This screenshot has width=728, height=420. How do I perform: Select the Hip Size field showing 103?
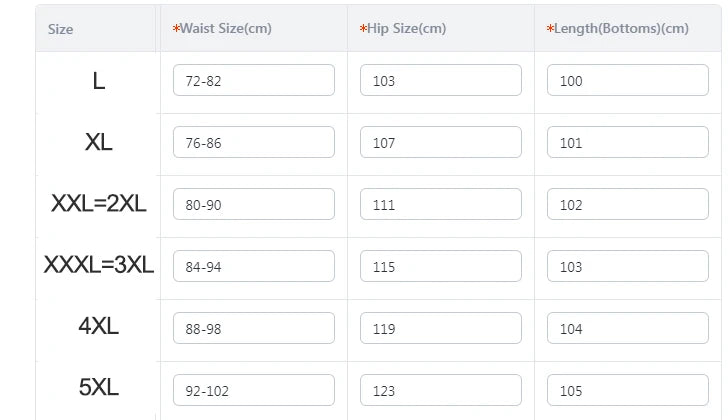[x=440, y=81]
